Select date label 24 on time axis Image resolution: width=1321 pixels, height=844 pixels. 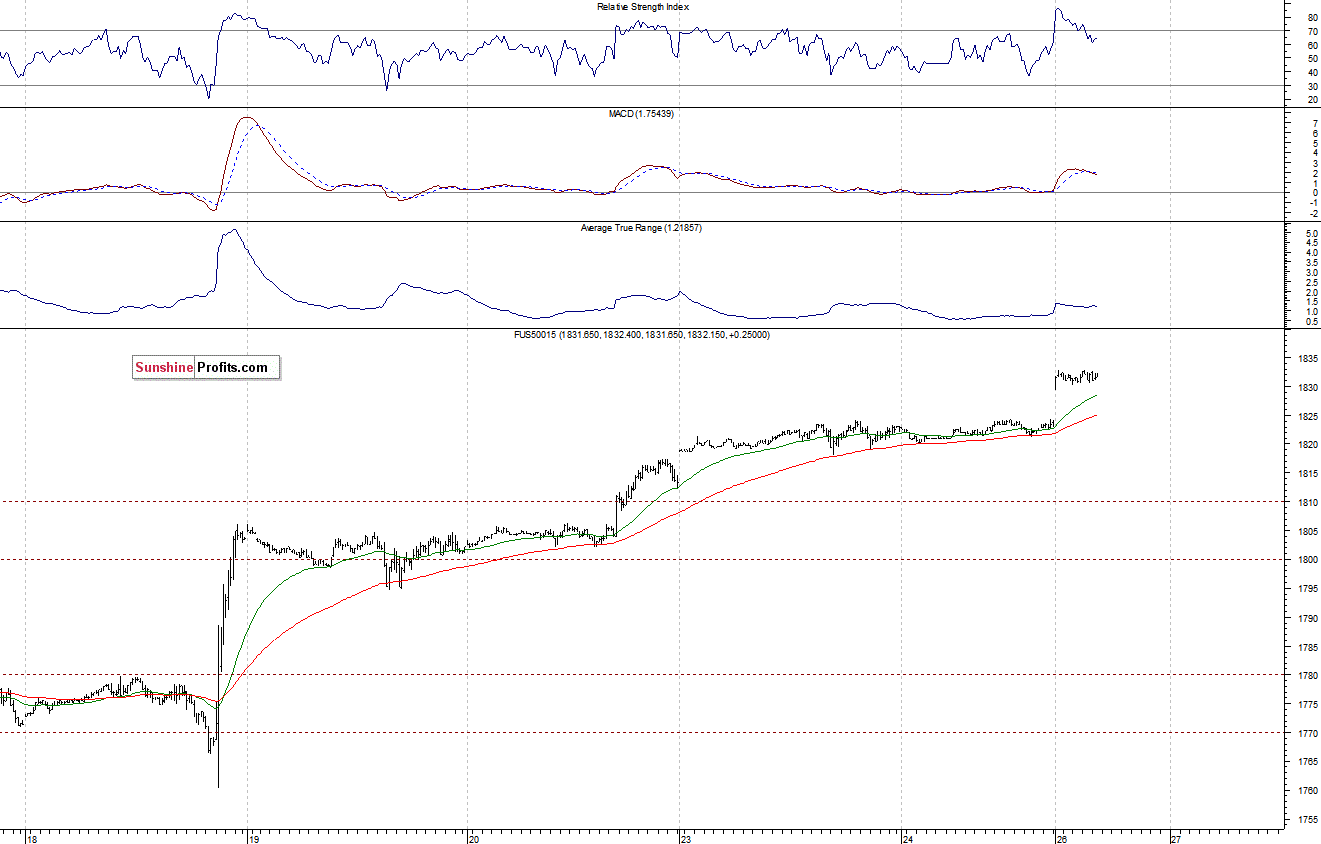(909, 838)
